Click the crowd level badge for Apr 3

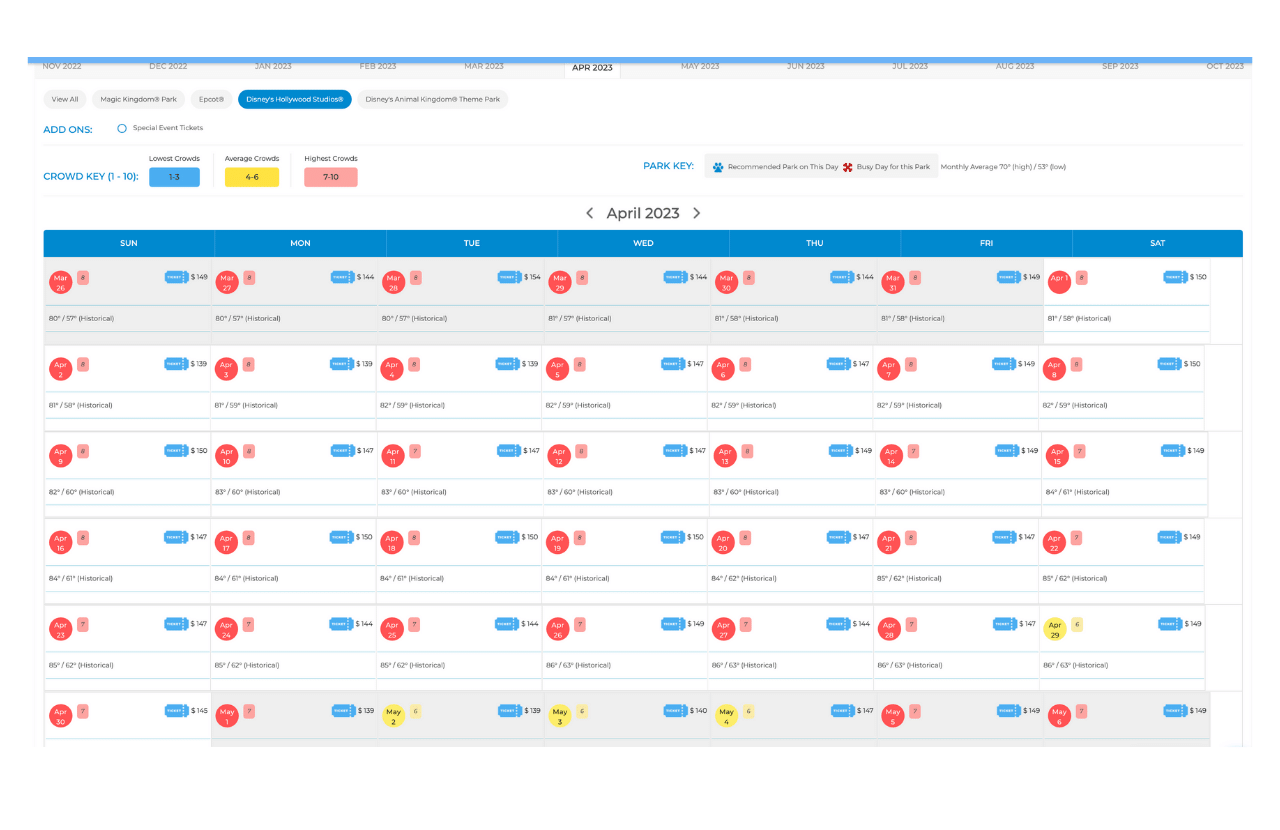pos(248,364)
